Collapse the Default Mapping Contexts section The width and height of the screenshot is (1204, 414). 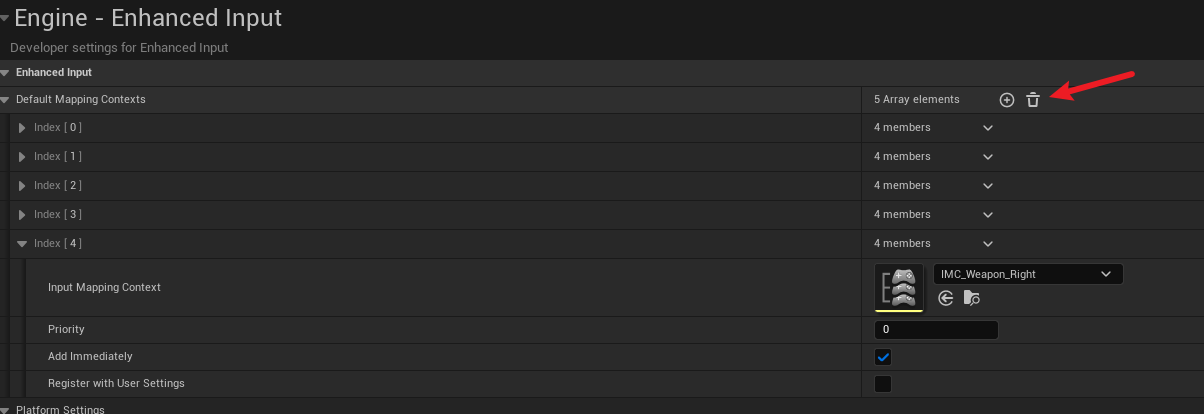pyautogui.click(x=5, y=100)
